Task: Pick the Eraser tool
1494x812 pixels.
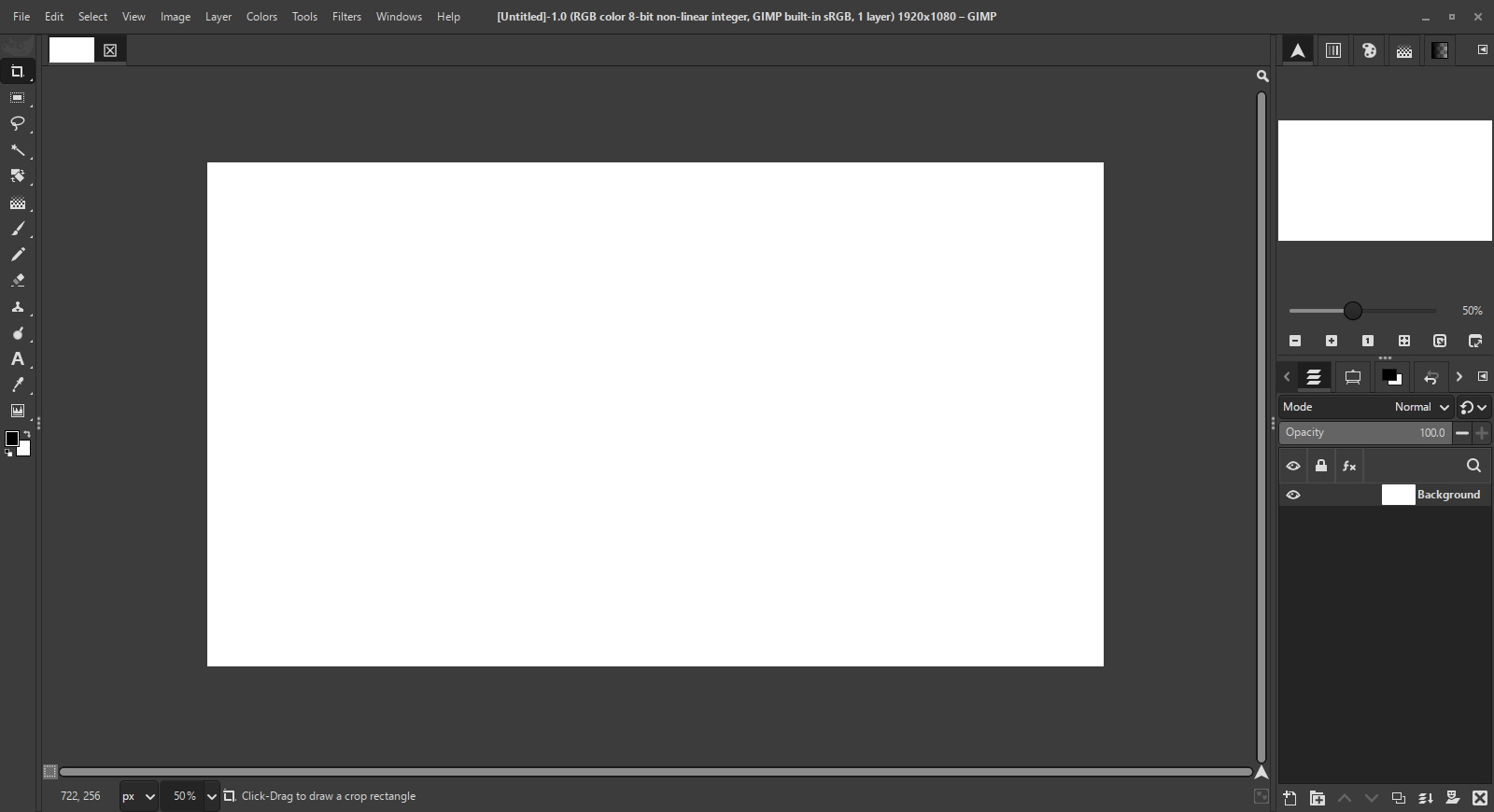Action: tap(18, 281)
